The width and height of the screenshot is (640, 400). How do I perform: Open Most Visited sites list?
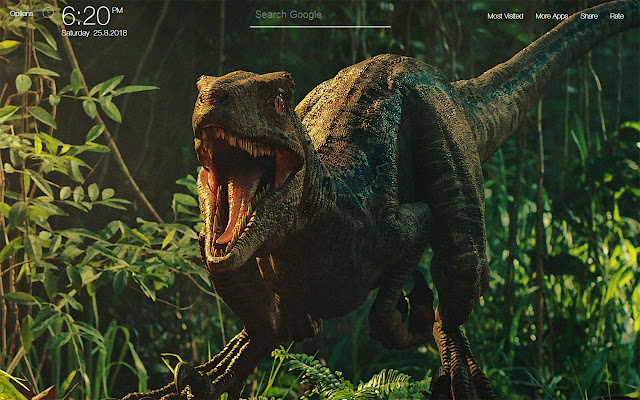coord(505,16)
